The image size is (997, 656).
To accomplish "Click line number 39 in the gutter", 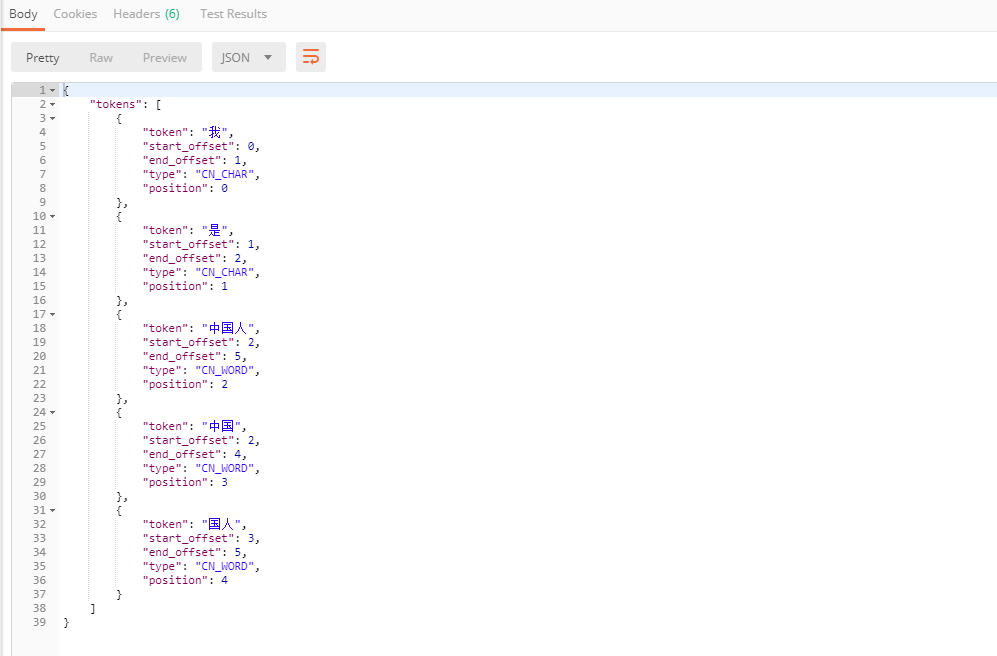I will [39, 621].
